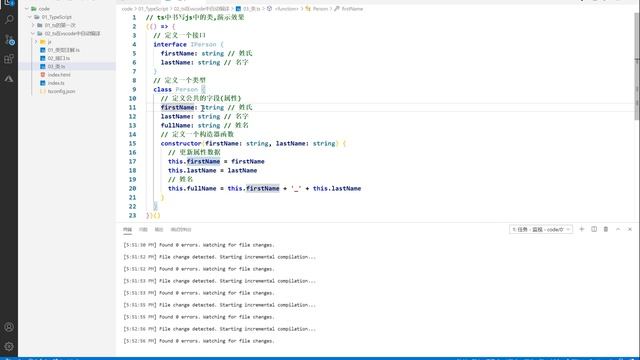
Task: Switch to the first (active) panel tab
Action: (127, 229)
